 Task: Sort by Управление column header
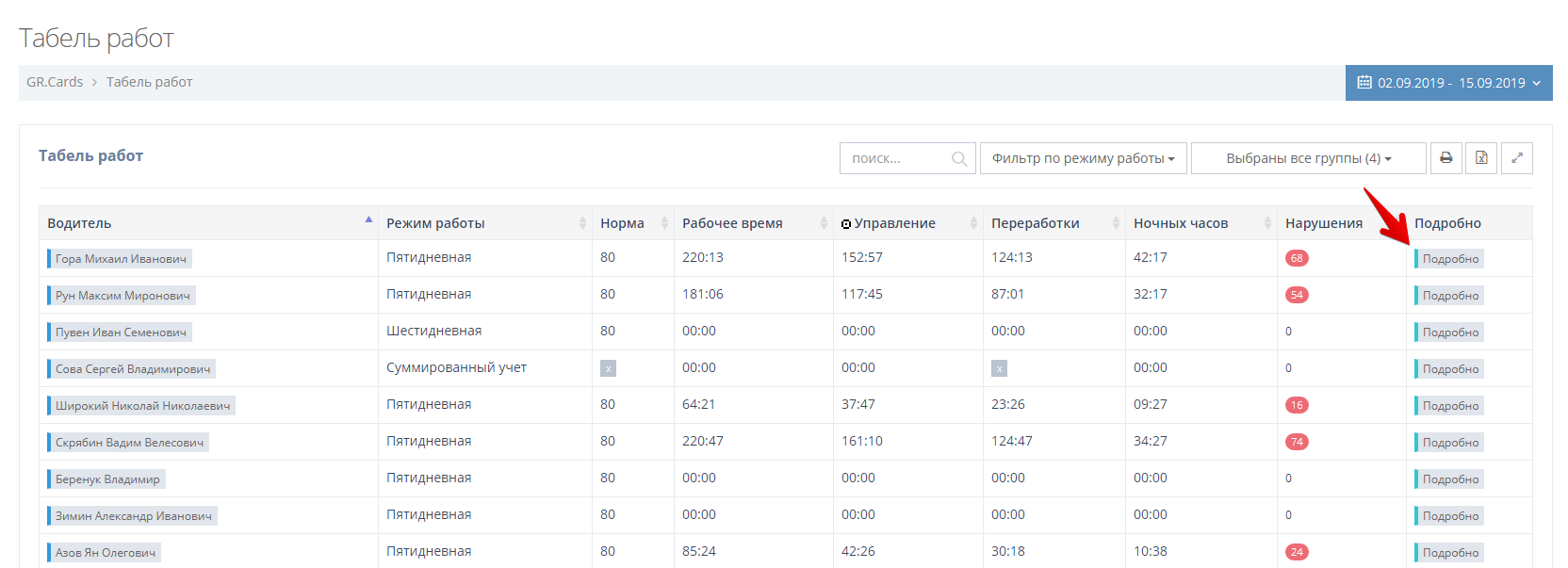[894, 223]
